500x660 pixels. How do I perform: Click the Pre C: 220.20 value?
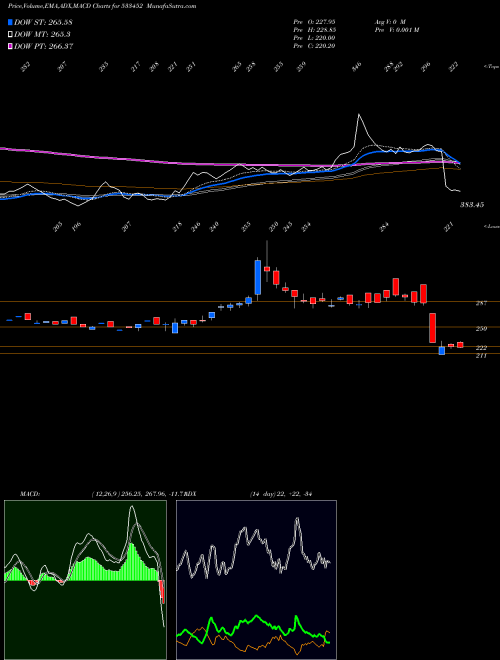pyautogui.click(x=314, y=46)
